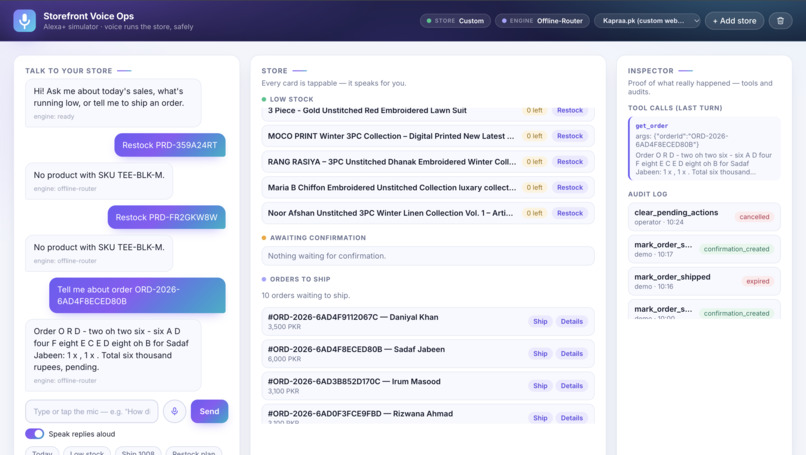This screenshot has width=806, height=455.
Task: Focus the Type or tap the mic input
Action: (x=91, y=411)
